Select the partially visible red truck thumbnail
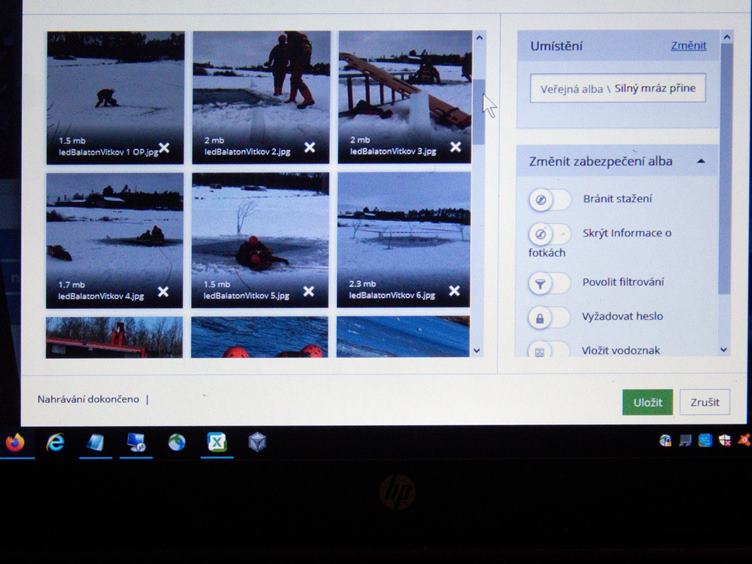 [114, 337]
